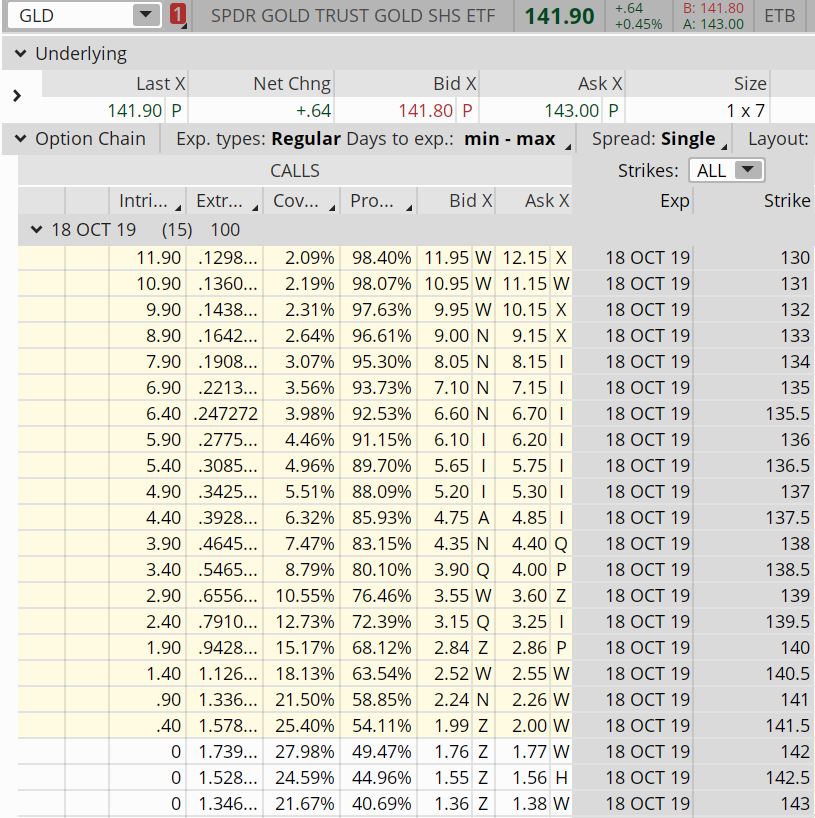Open the symbol dropdown arrow beside GLD
Viewport: 815px width, 818px height.
(146, 15)
